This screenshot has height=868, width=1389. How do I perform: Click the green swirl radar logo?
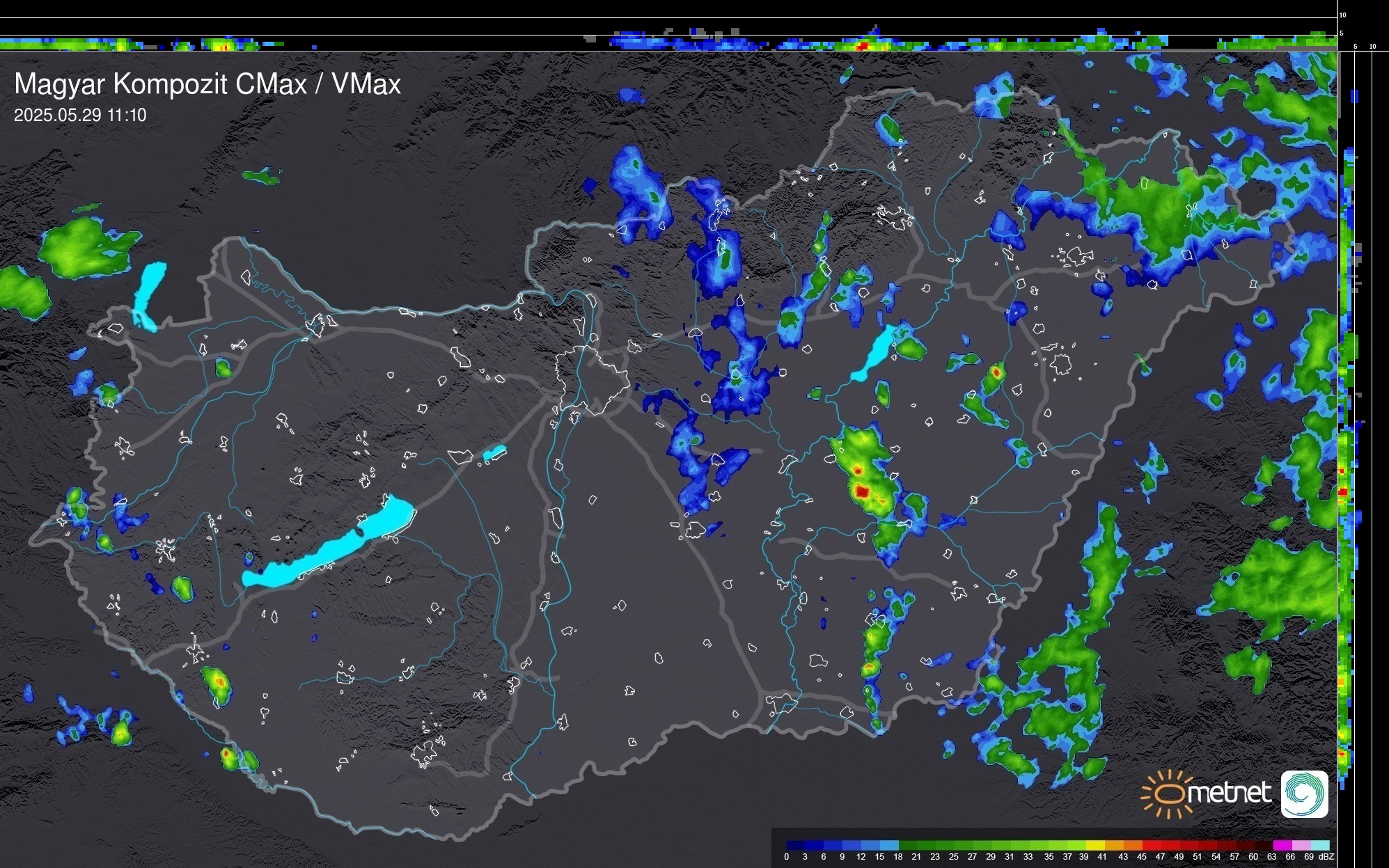[x=1304, y=794]
